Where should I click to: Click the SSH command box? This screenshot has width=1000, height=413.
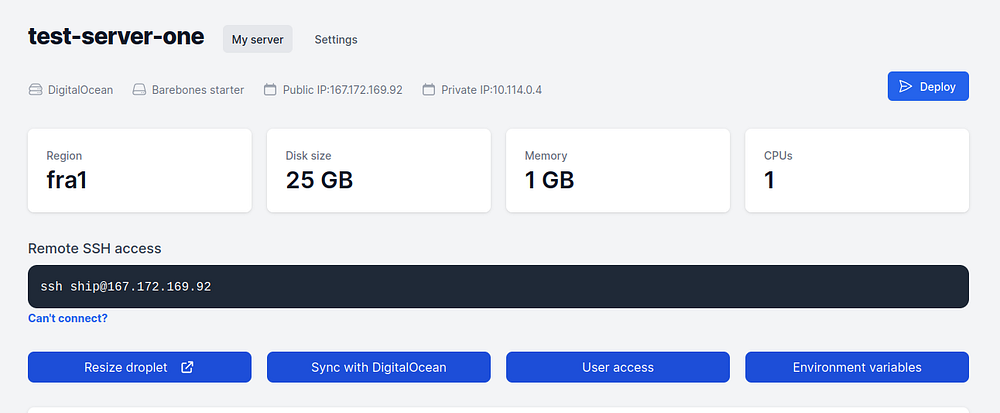coord(498,287)
